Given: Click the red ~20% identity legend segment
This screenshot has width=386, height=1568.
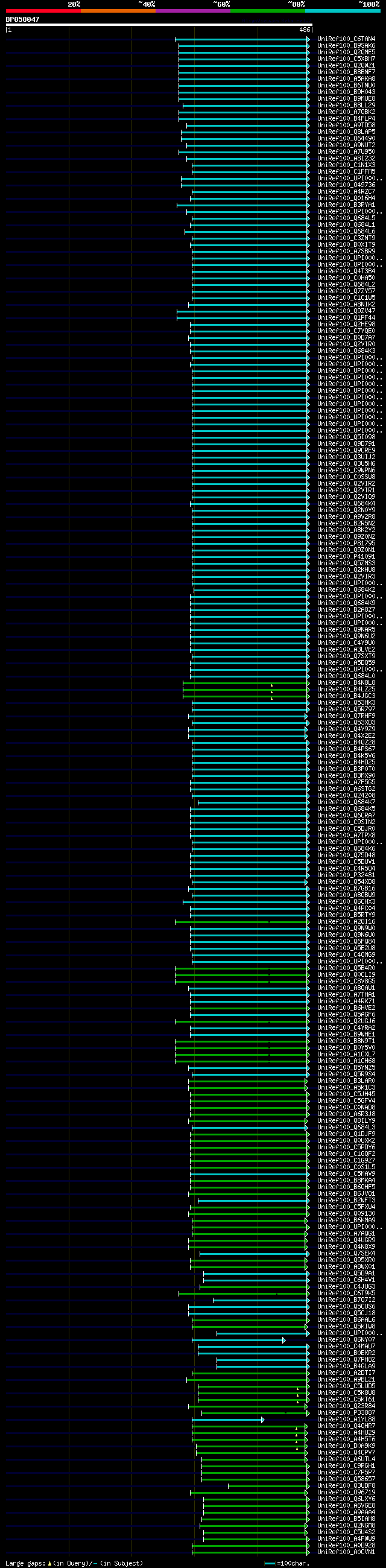Looking at the screenshot, I should [43, 11].
